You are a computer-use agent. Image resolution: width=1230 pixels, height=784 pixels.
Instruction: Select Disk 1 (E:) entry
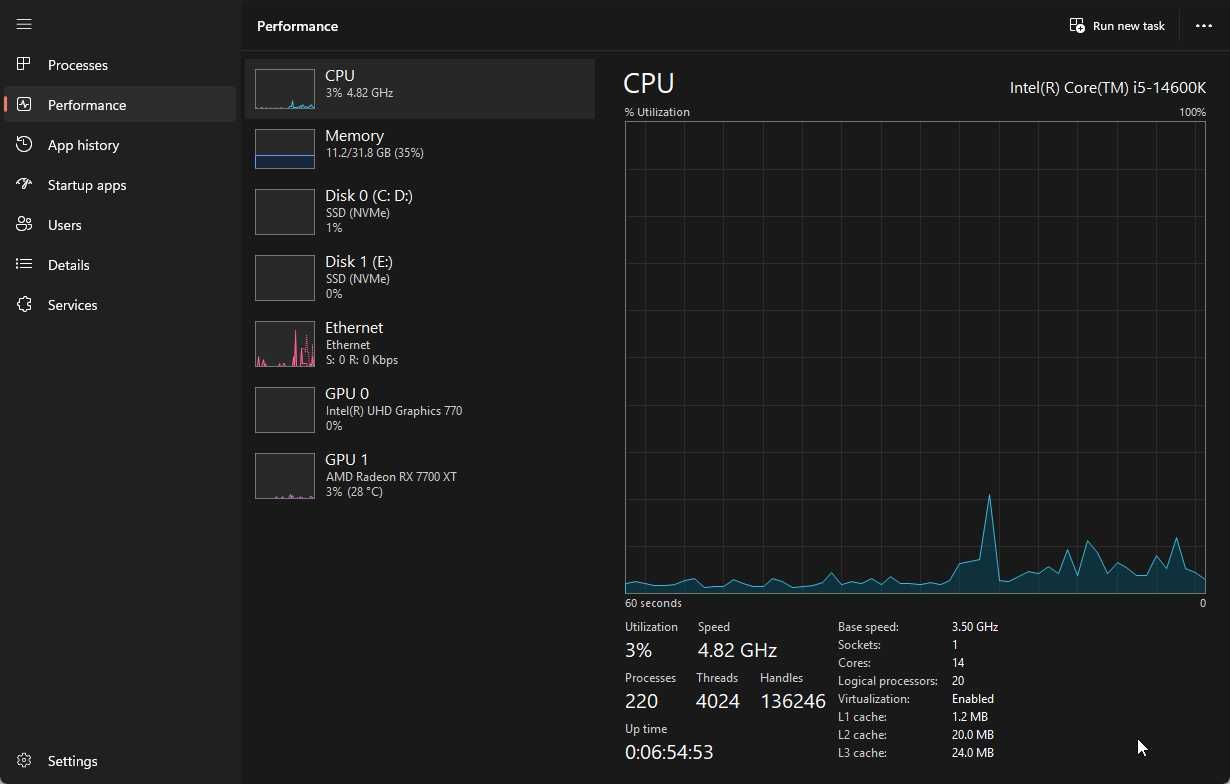(420, 278)
